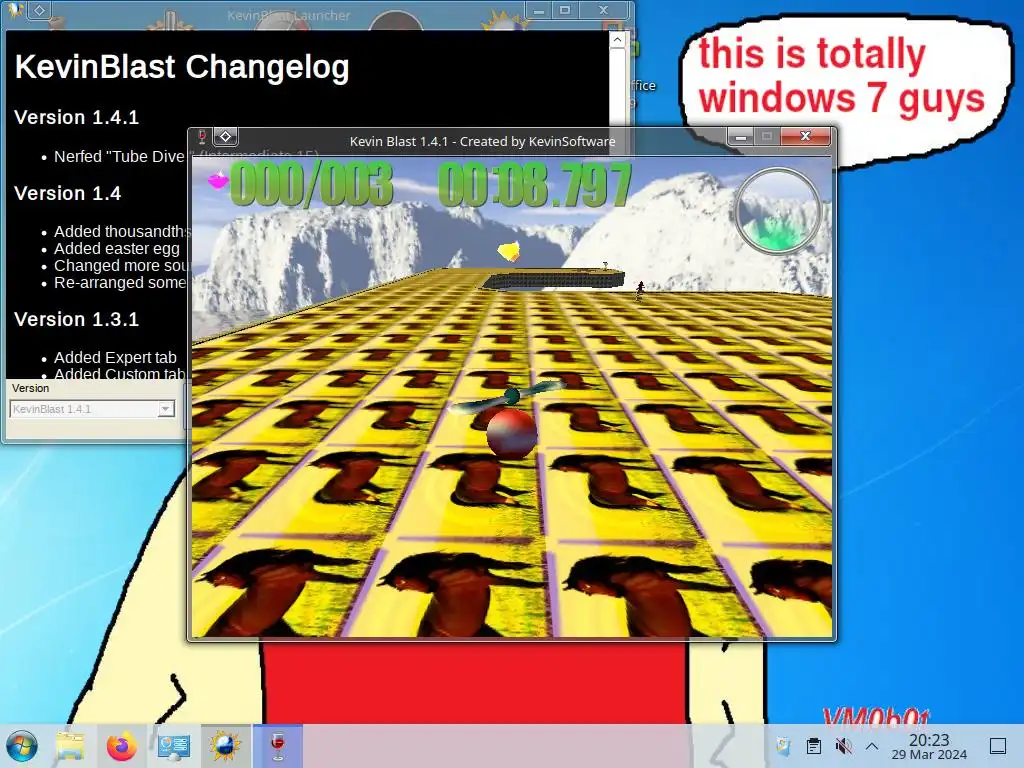Click the 000/003 gem counter in the game
The height and width of the screenshot is (768, 1024).
point(312,185)
